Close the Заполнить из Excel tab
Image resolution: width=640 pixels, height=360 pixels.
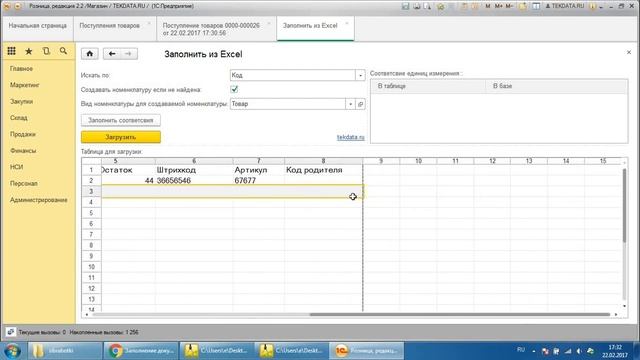[x=347, y=24]
